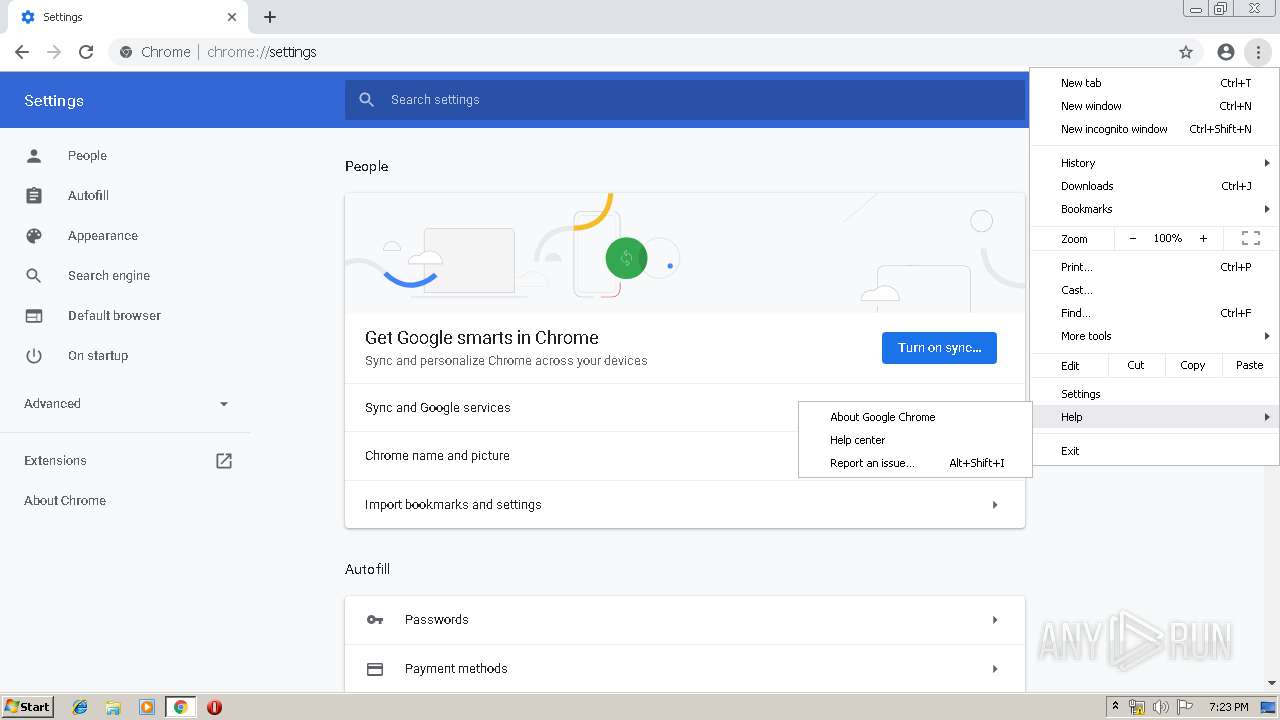Viewport: 1280px width, 720px height.
Task: Open the Payment methods row arrow
Action: click(x=995, y=669)
